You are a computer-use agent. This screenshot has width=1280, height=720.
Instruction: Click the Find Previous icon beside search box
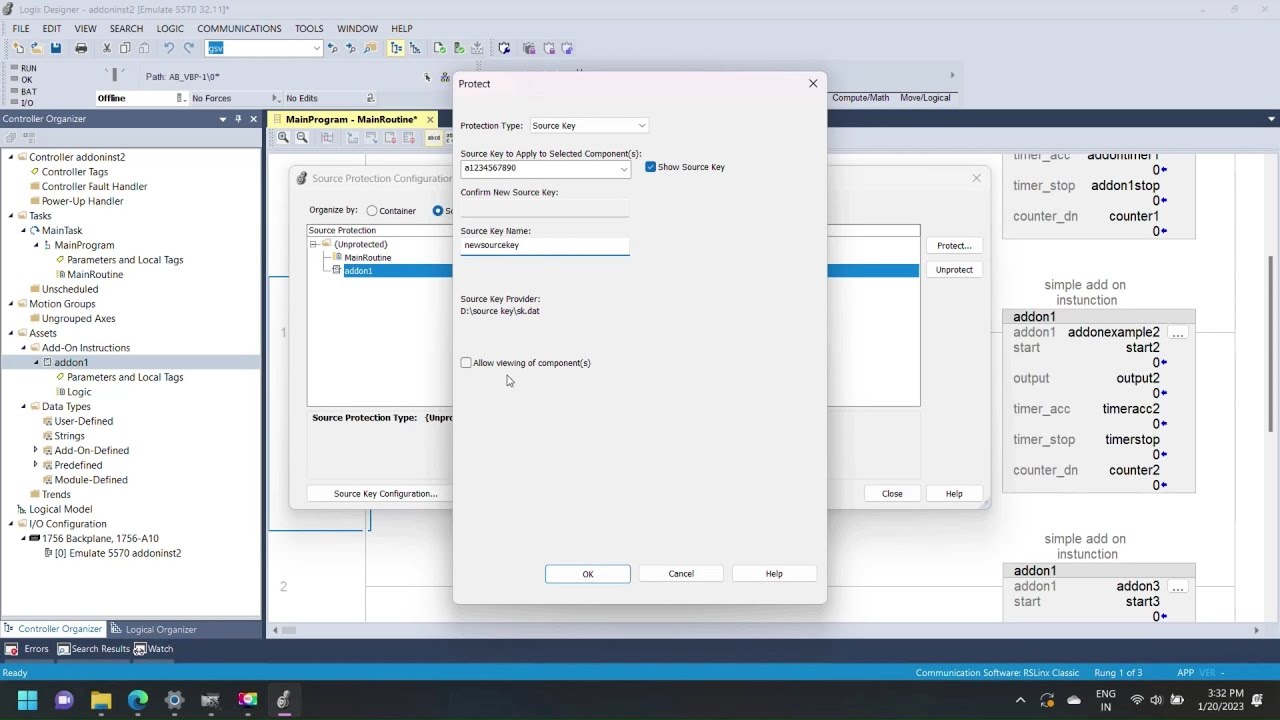(334, 48)
